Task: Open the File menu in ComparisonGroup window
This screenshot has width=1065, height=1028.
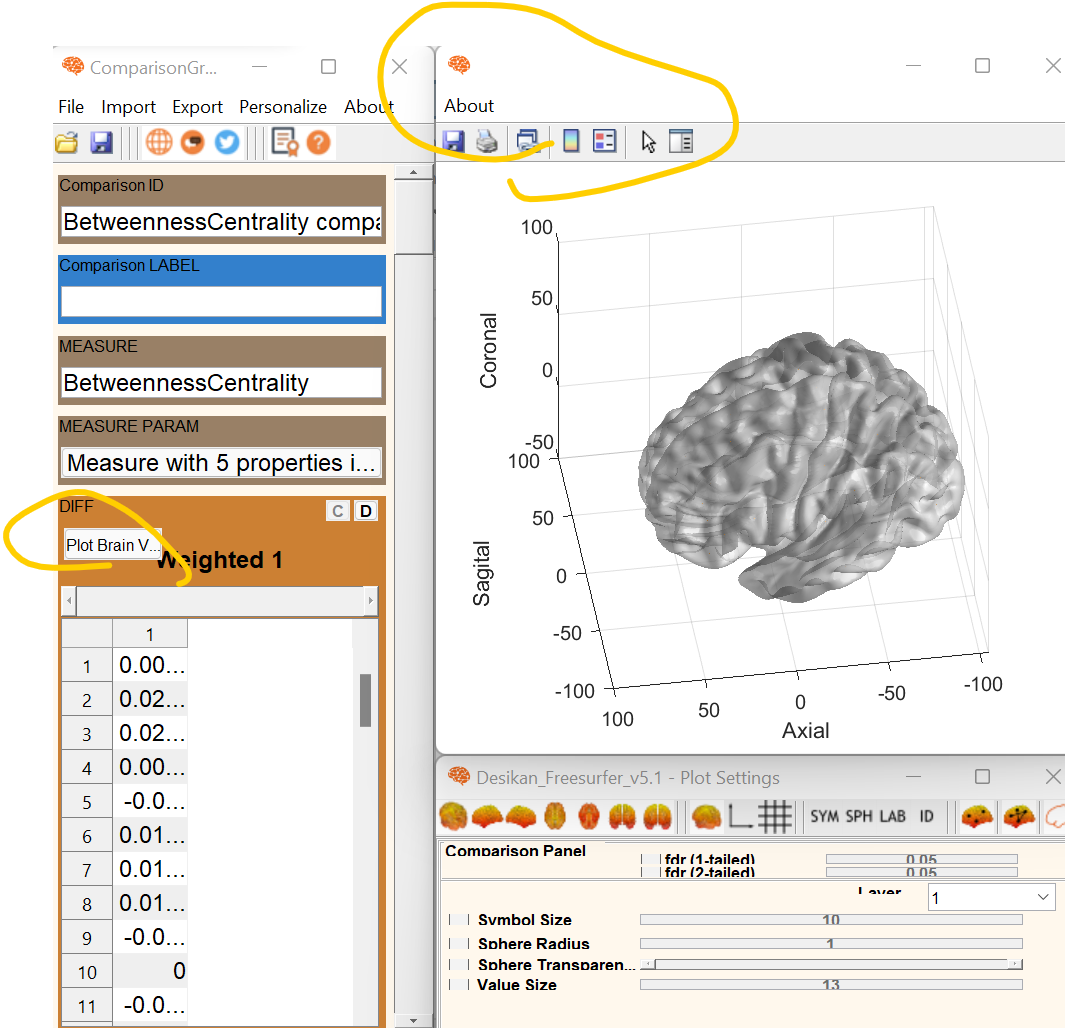Action: tap(70, 106)
